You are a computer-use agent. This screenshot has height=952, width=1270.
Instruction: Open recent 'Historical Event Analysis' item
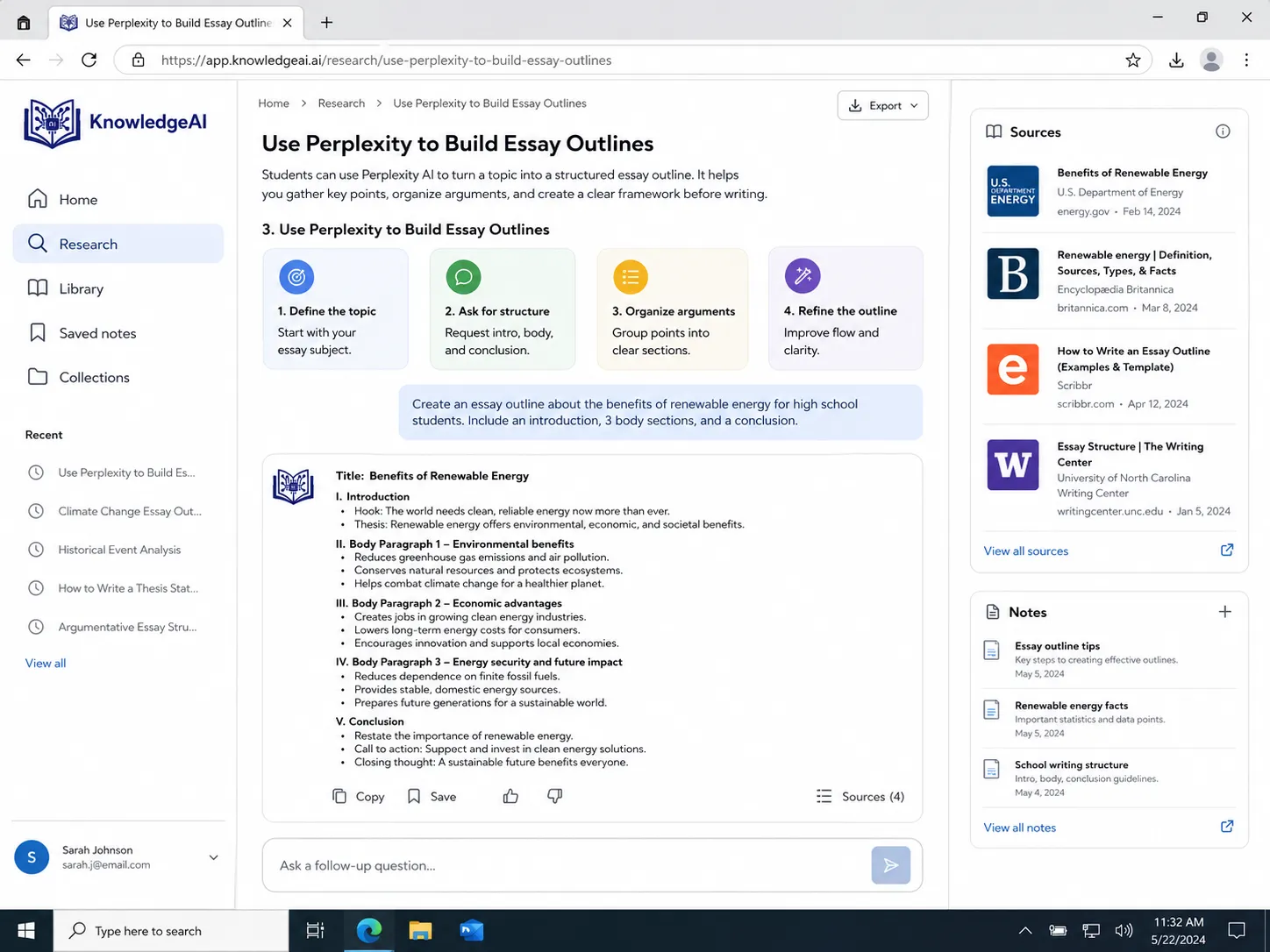pyautogui.click(x=104, y=550)
